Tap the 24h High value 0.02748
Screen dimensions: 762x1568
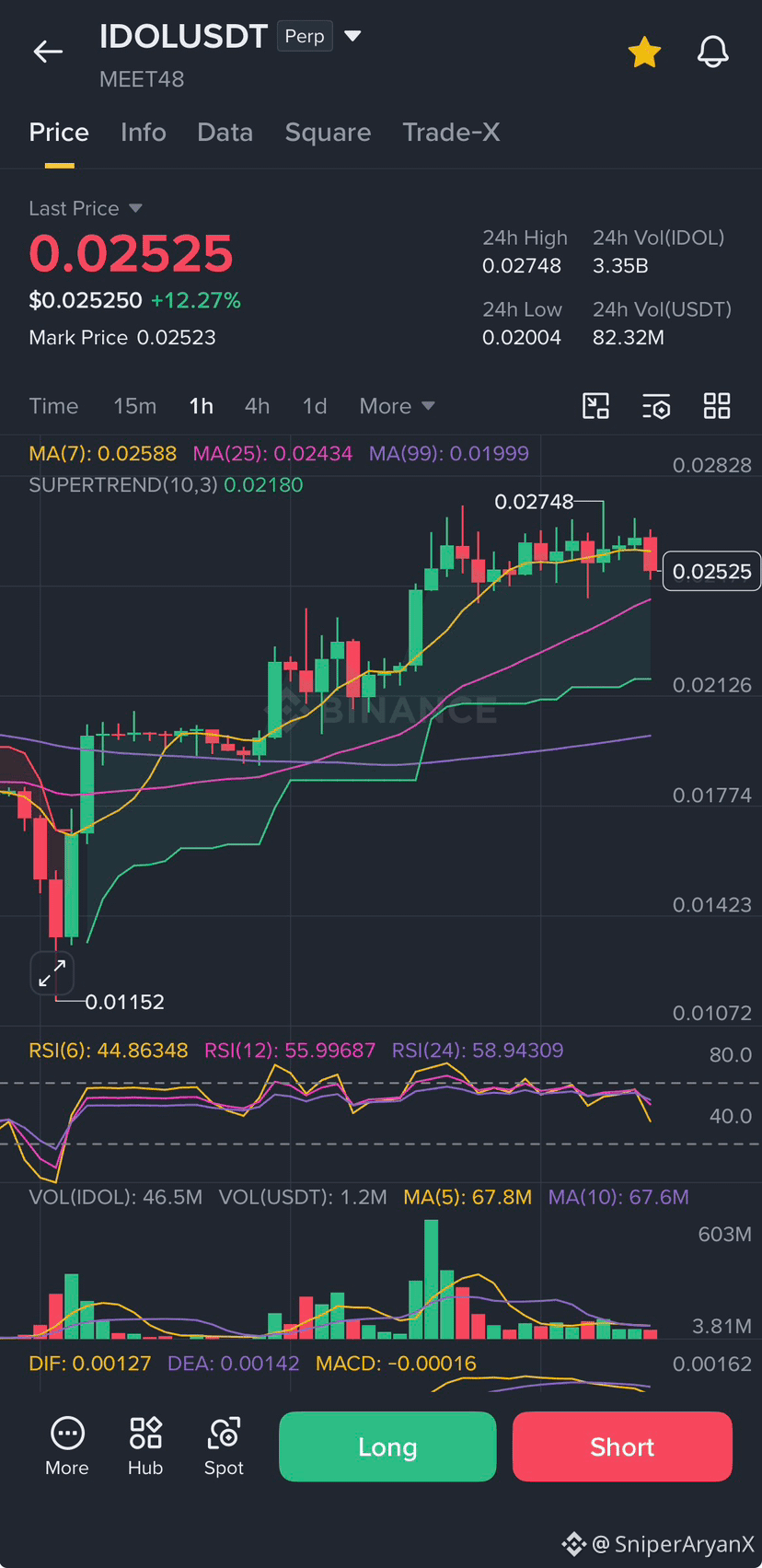coord(522,266)
